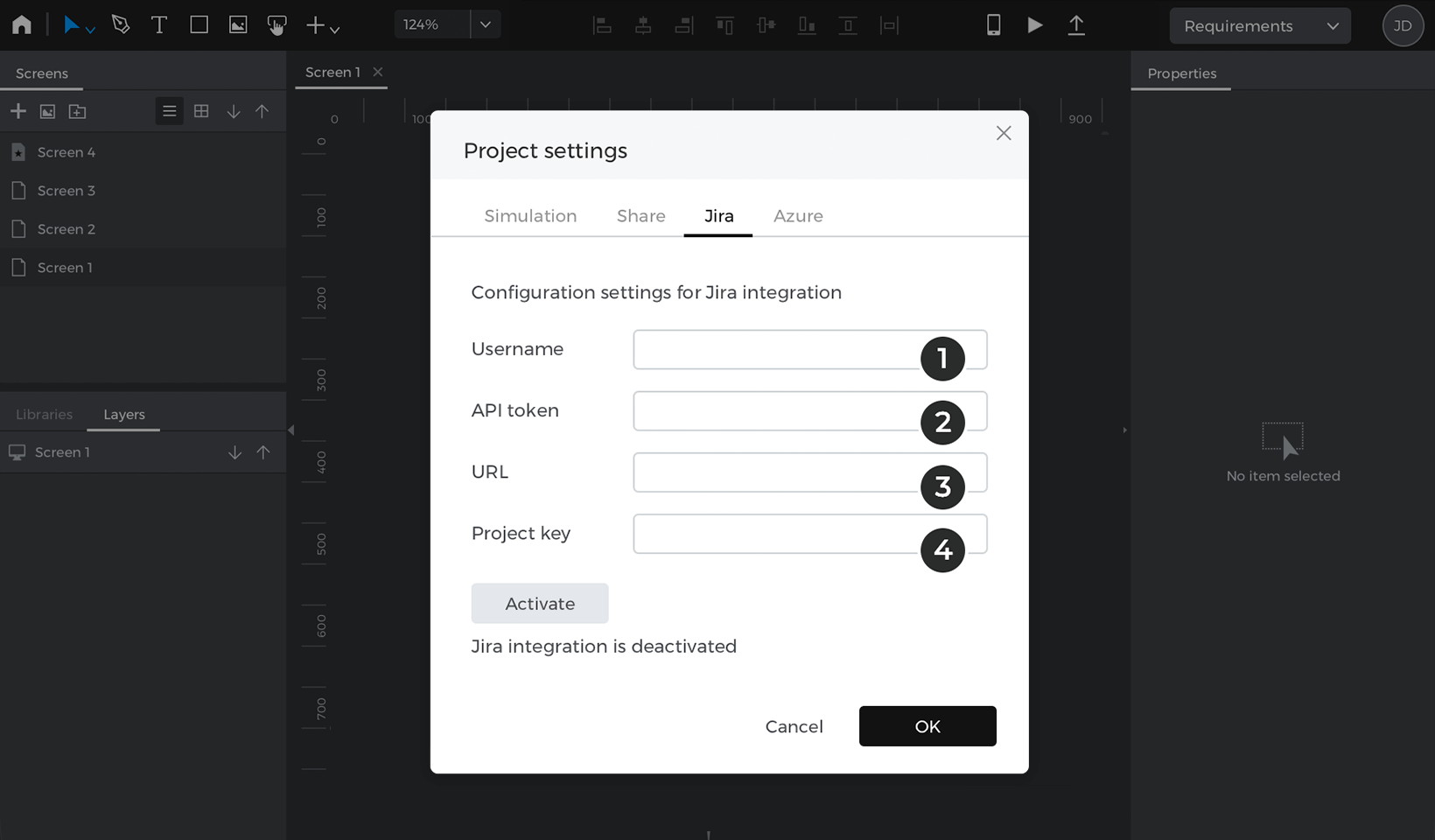This screenshot has width=1435, height=840.
Task: Expand the zoom level dropdown
Action: coord(486,24)
